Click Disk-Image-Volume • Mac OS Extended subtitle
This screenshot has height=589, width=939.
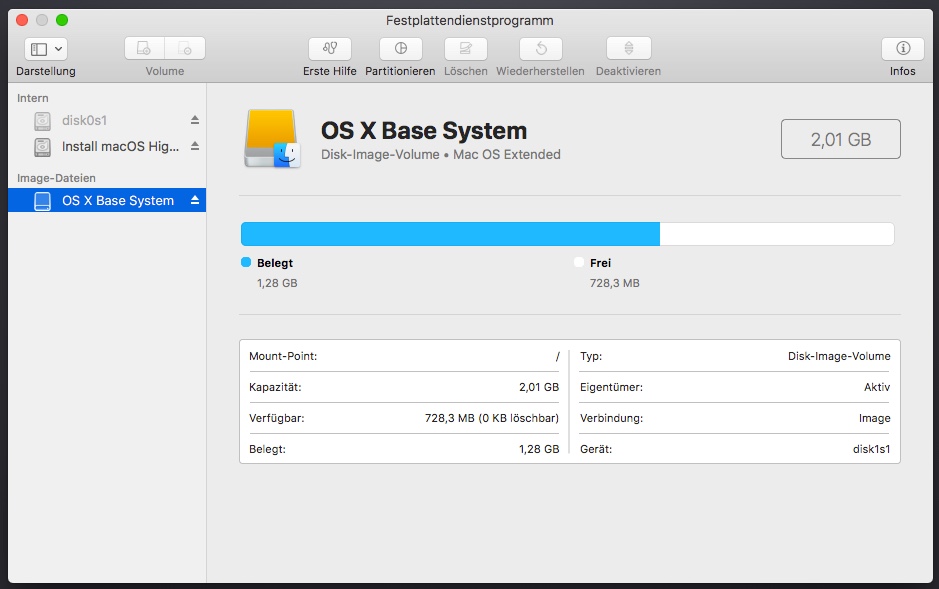[x=441, y=154]
